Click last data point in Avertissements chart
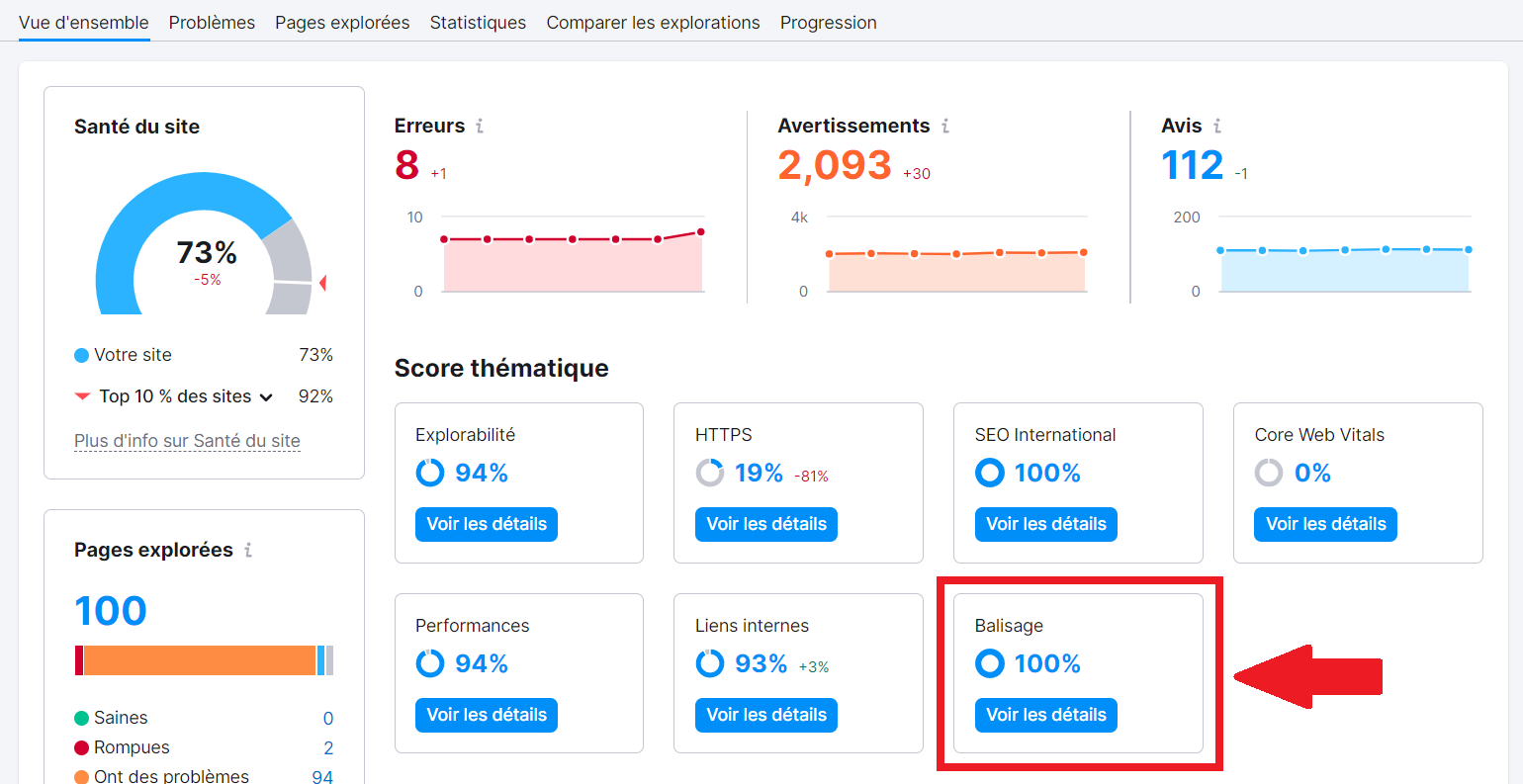The width and height of the screenshot is (1523, 784). 1084,252
